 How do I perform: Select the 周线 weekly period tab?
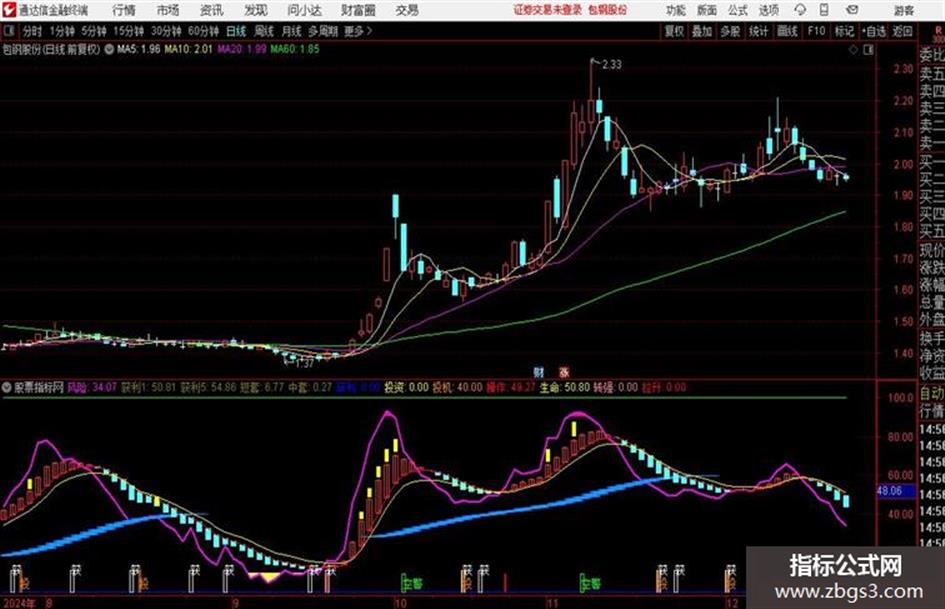263,31
